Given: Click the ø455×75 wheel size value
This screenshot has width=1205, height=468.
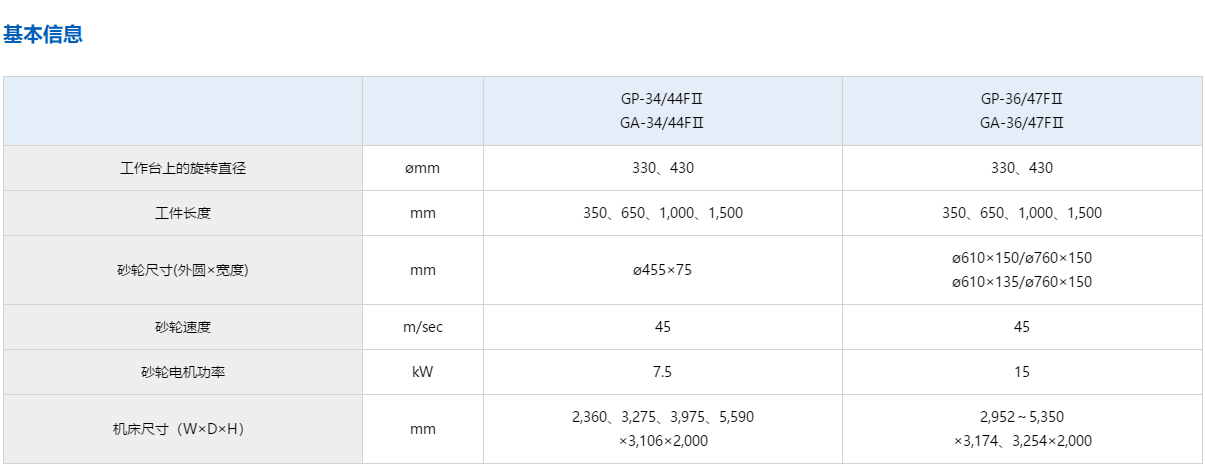Looking at the screenshot, I should click(662, 270).
